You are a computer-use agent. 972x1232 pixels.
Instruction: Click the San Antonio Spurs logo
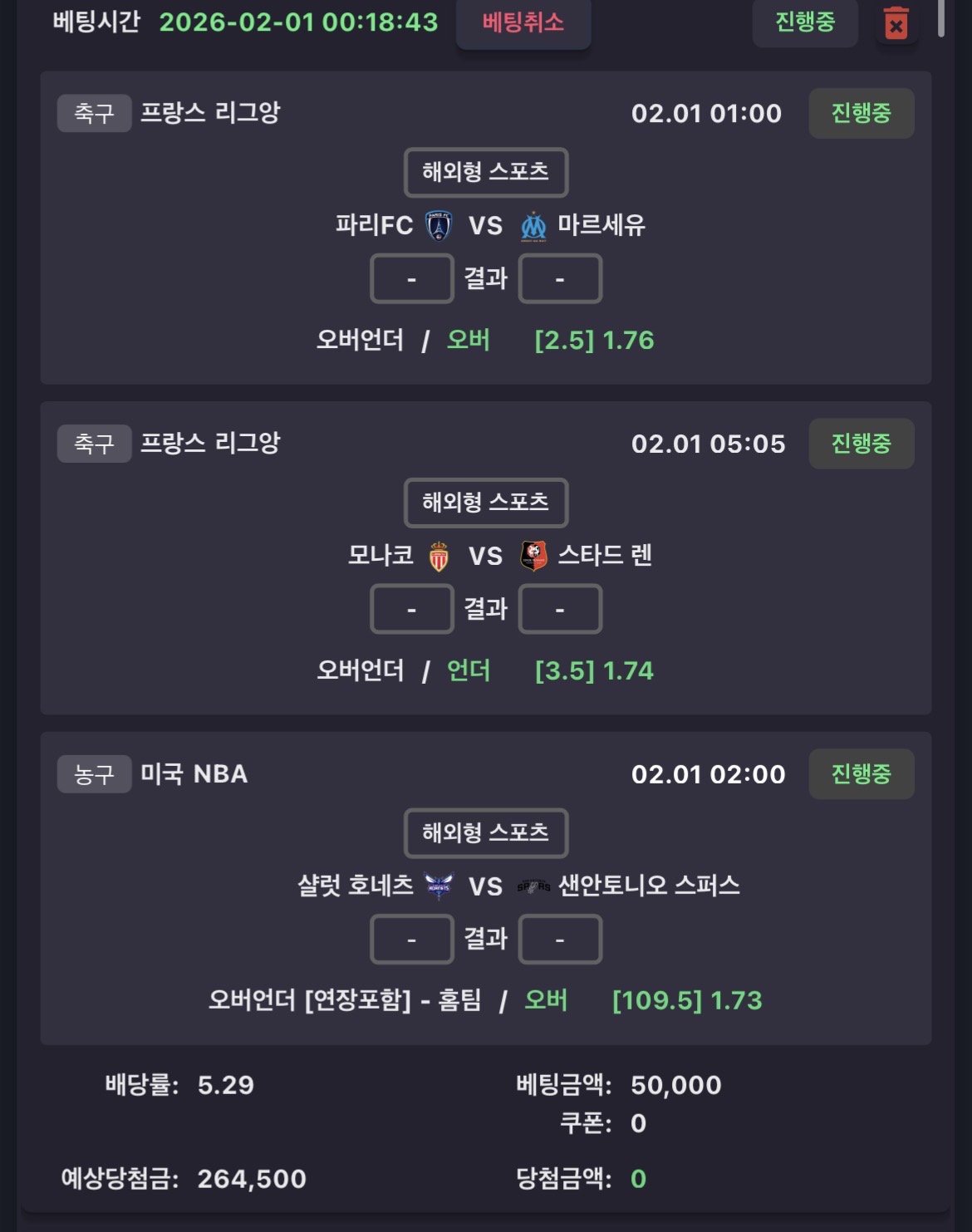[533, 886]
